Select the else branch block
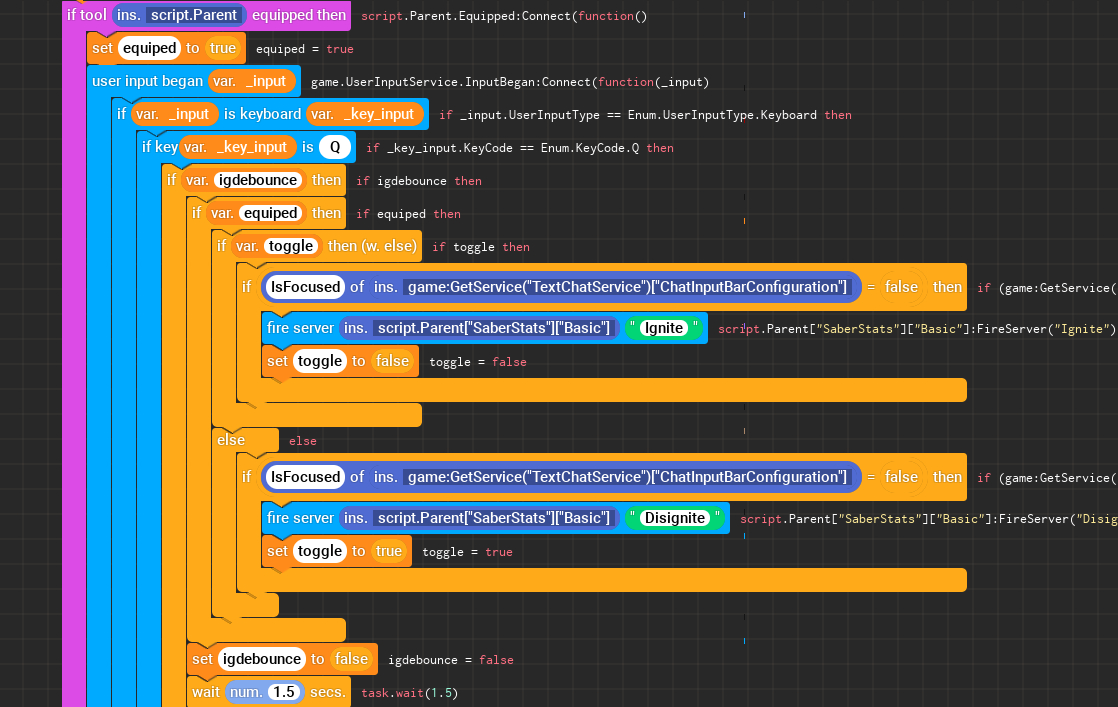 click(232, 440)
